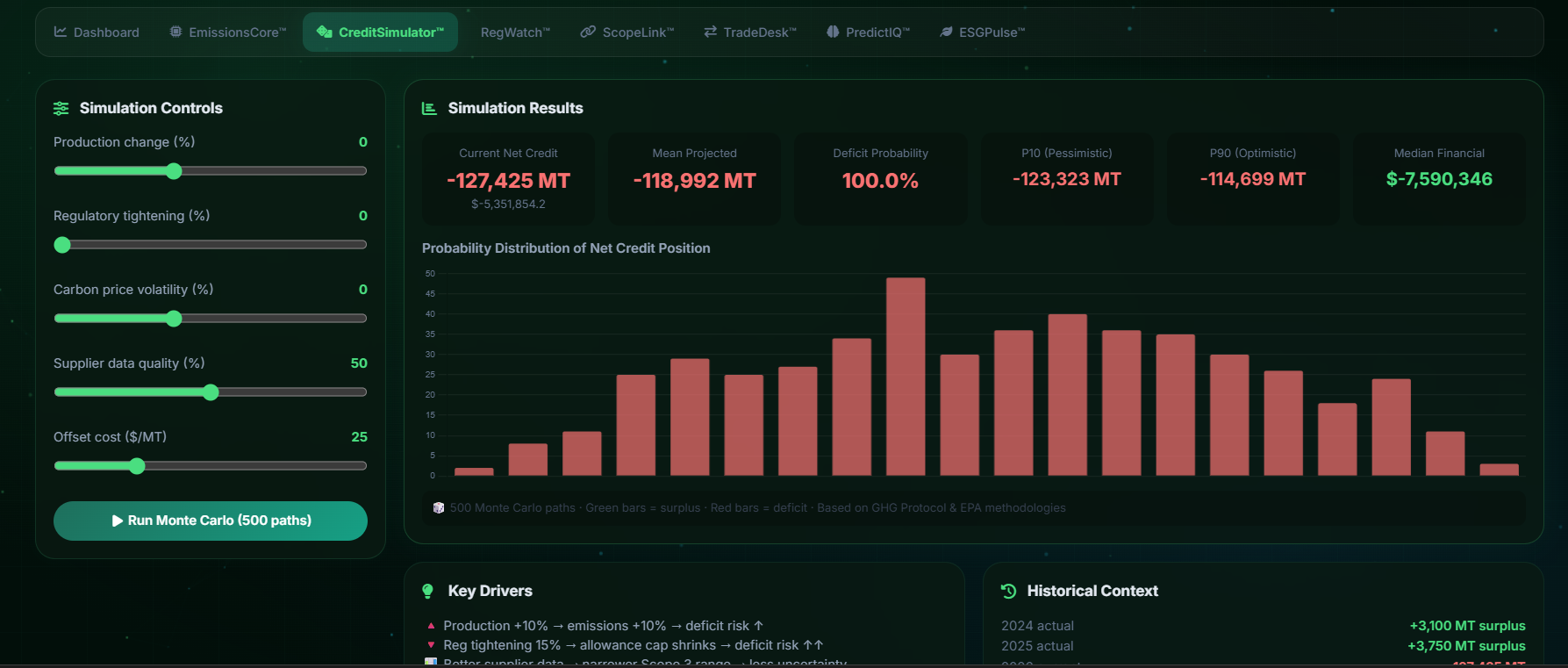This screenshot has width=1568, height=668.
Task: Click the 'Probability Distribution of Net Credit Position' title
Action: tap(566, 248)
